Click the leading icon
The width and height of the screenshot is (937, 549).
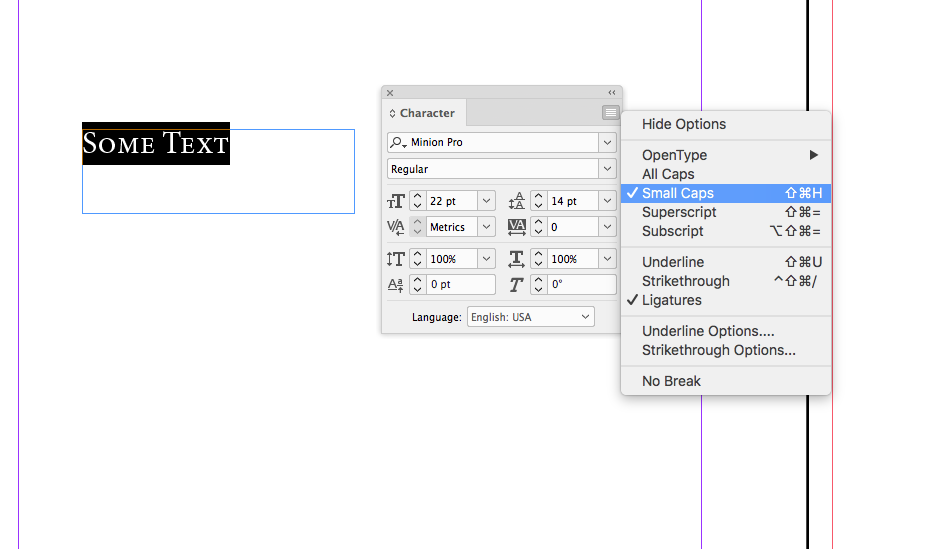pos(516,201)
